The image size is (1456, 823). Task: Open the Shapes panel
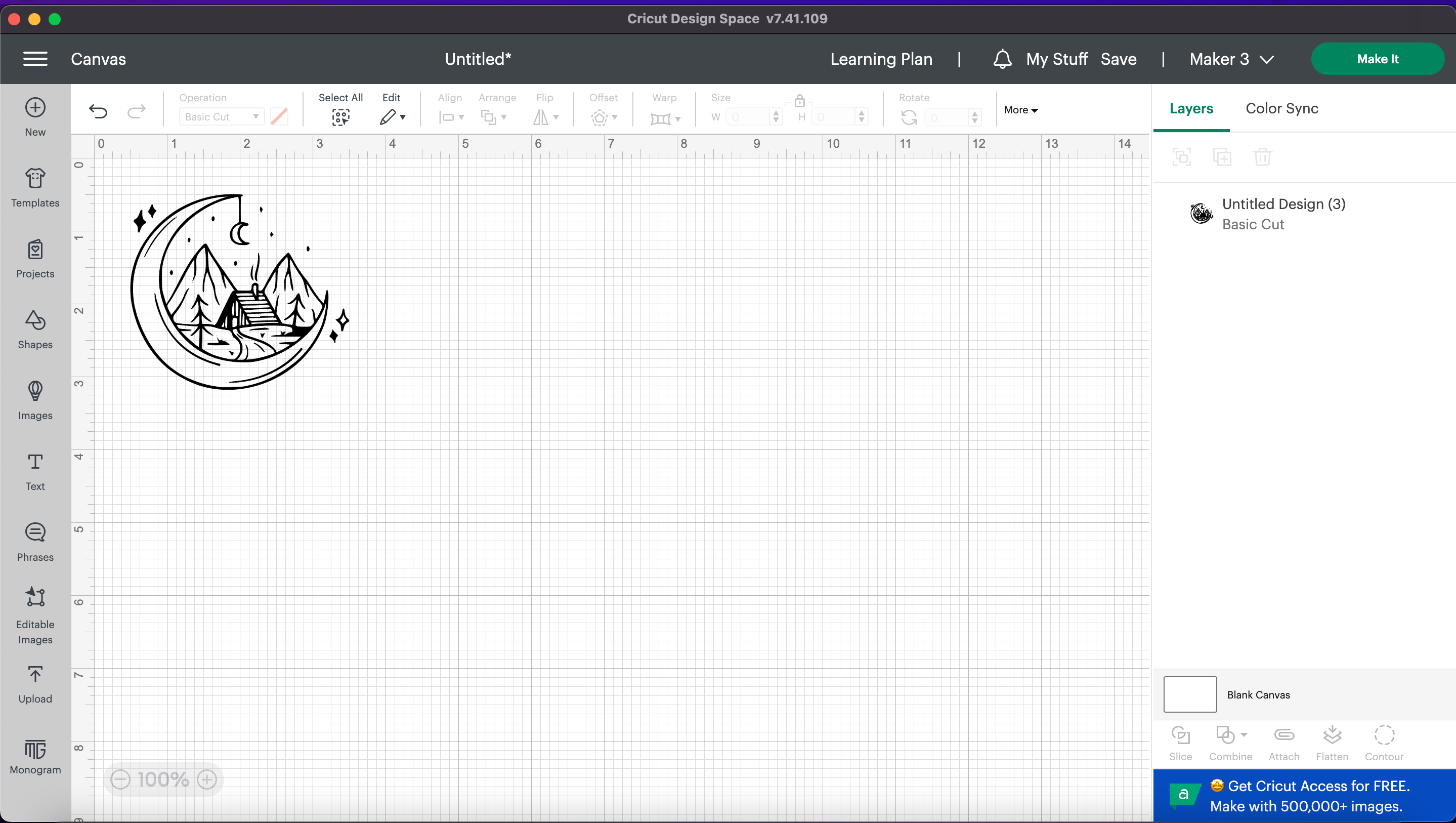(34, 330)
